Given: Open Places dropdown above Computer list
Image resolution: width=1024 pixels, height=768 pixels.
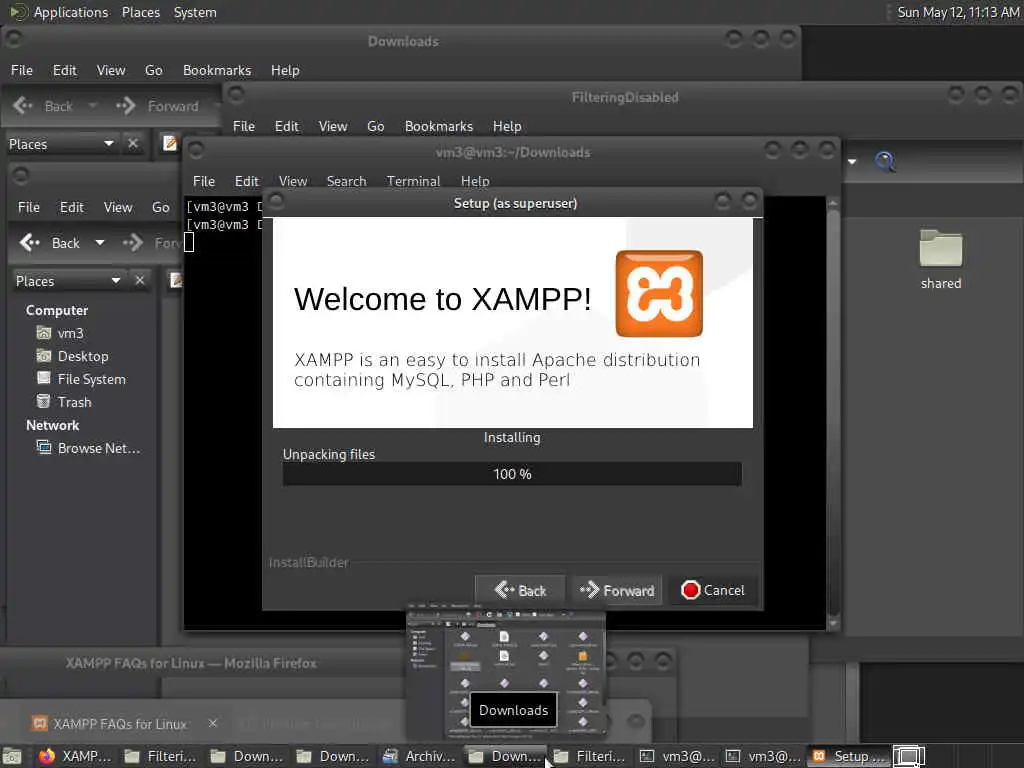Looking at the screenshot, I should click(x=67, y=281).
